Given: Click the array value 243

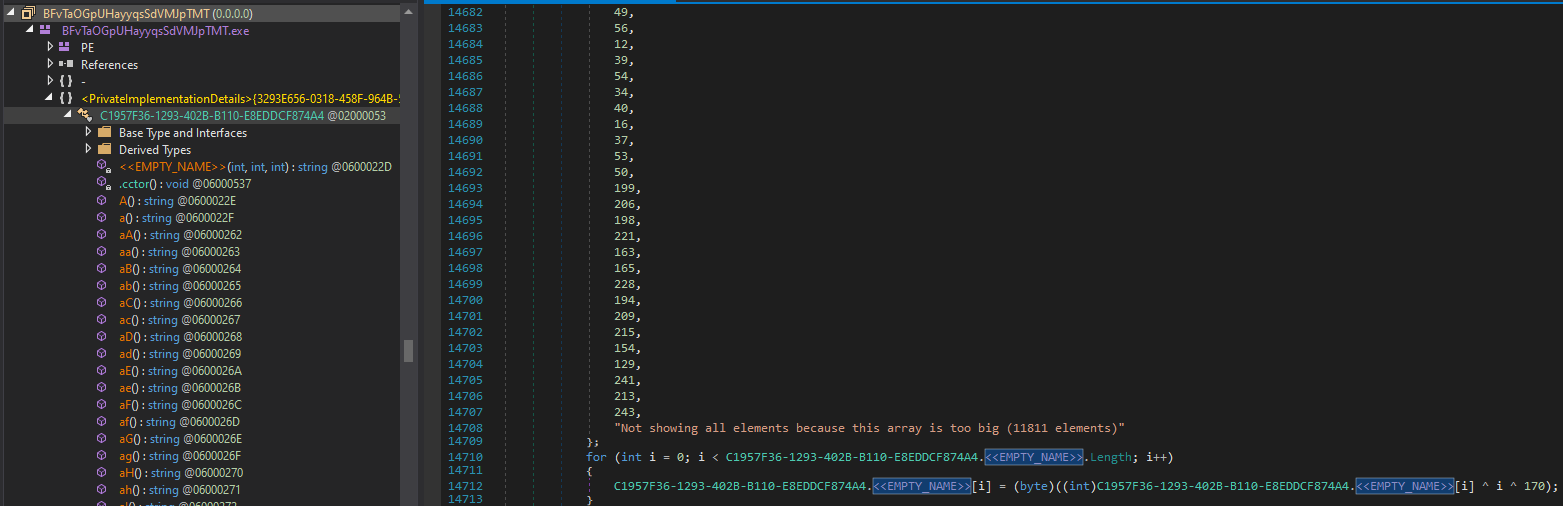Looking at the screenshot, I should pyautogui.click(x=626, y=411).
